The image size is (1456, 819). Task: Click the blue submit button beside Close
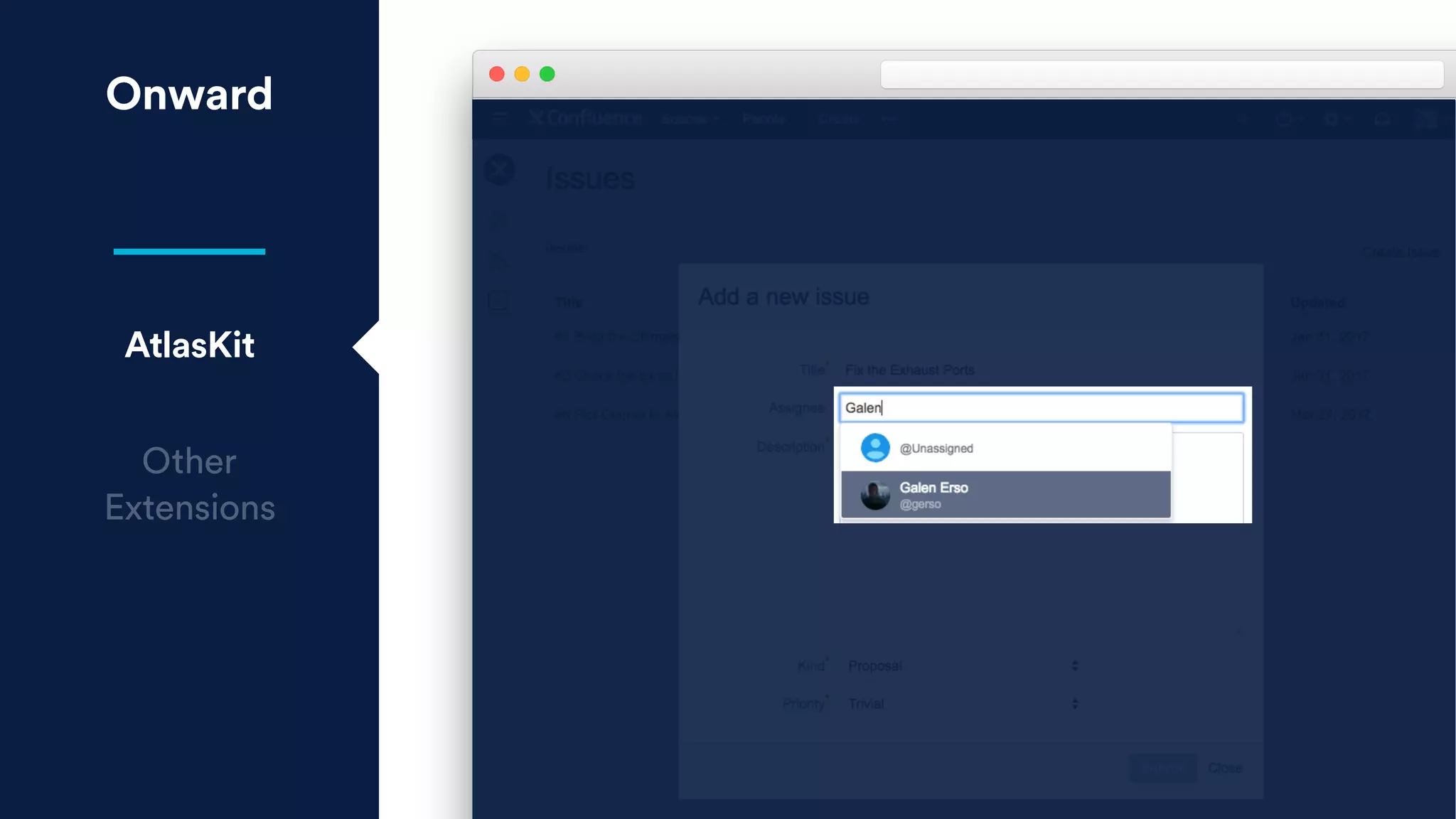click(x=1163, y=768)
